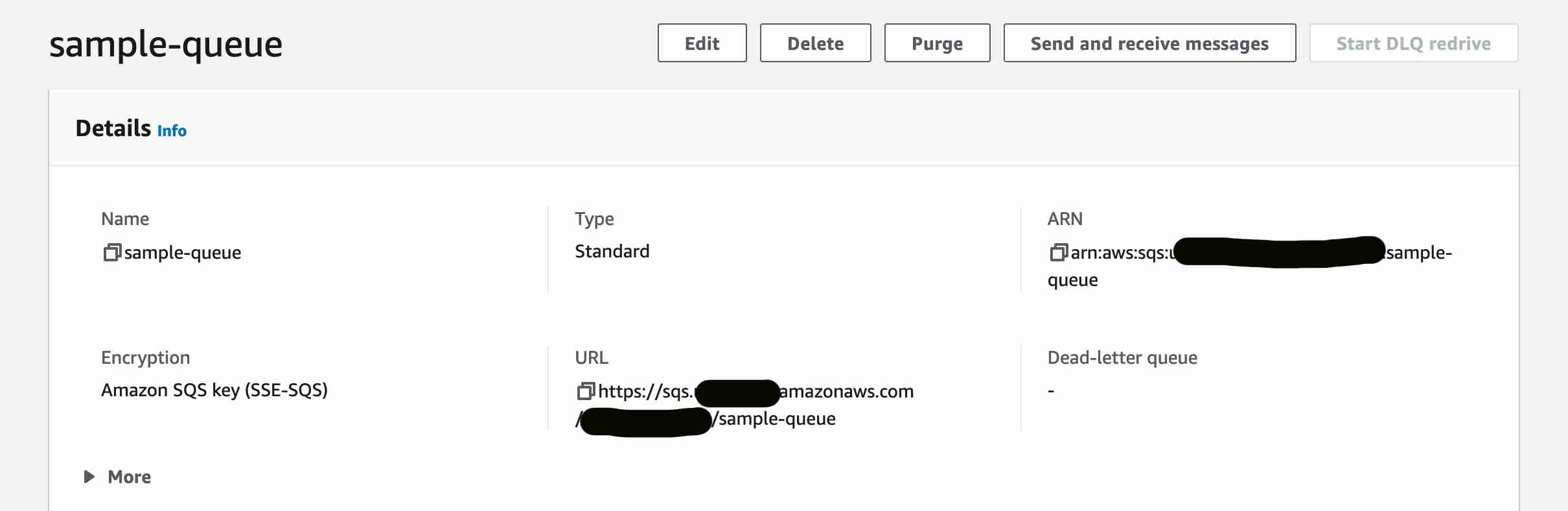
Task: Click the sample-queue page heading
Action: click(x=166, y=45)
